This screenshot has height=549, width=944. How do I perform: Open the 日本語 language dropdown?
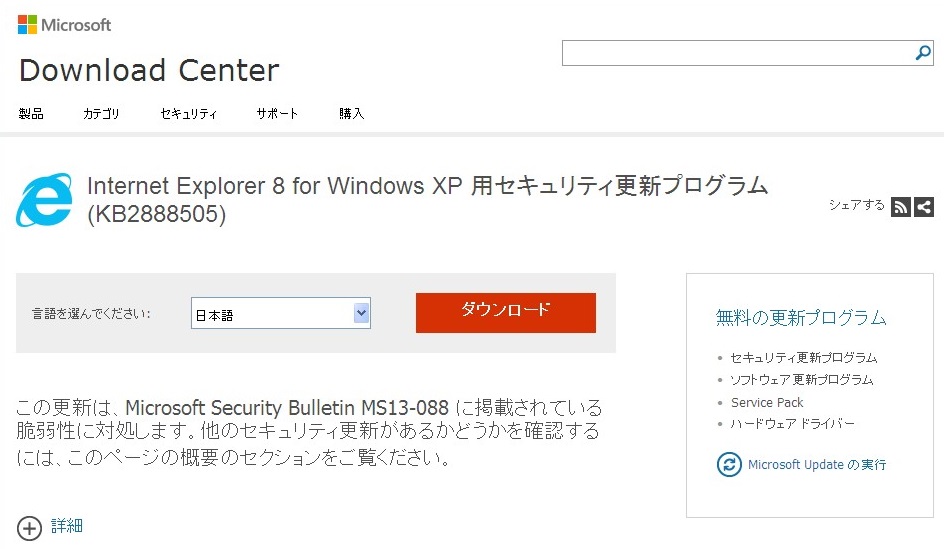[x=281, y=314]
